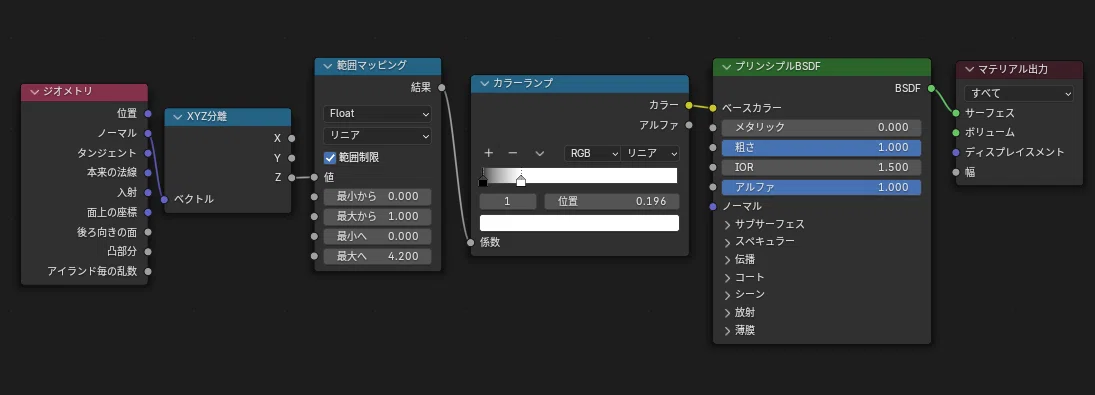Open the カラーランプ リニア interpolation dropdown
Screen dimensions: 1095x395
650,153
